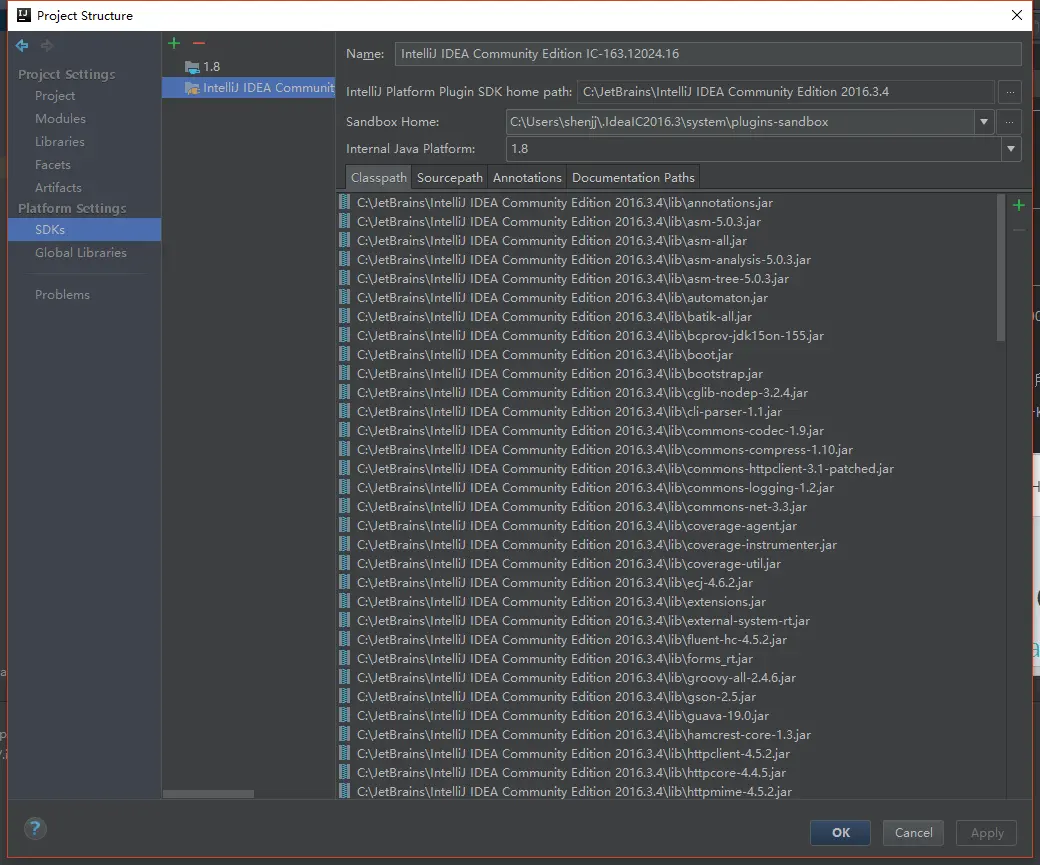Select the commons-logging-1.2.jar row
1040x865 pixels.
667,488
